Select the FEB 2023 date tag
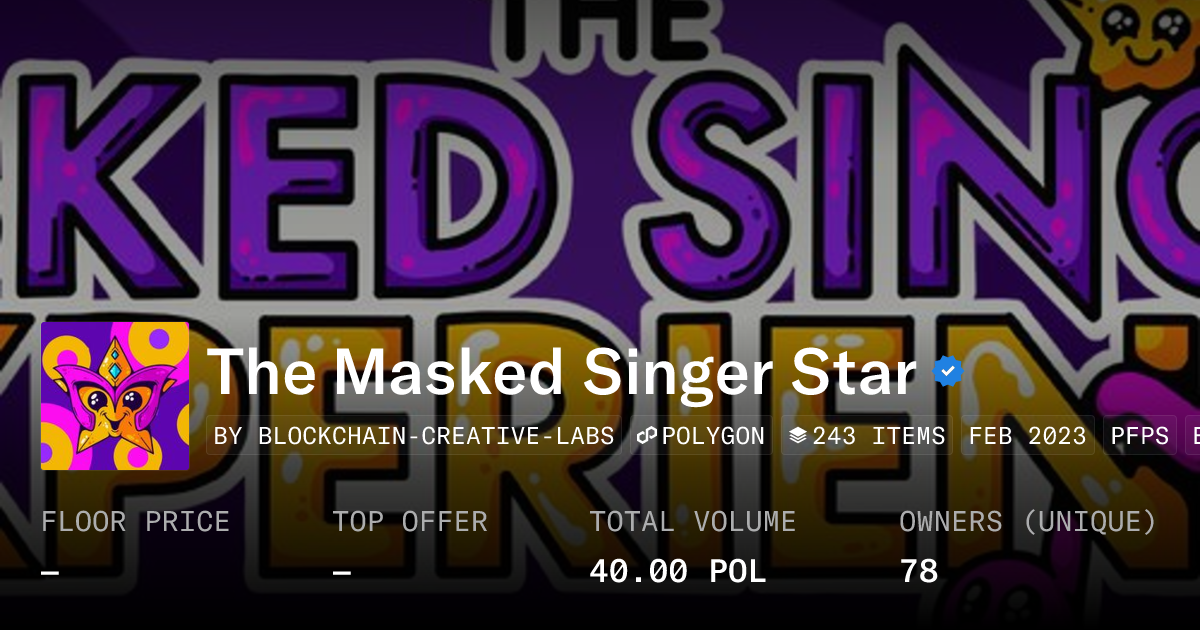Screen dimensions: 1200x630 pos(1028,436)
